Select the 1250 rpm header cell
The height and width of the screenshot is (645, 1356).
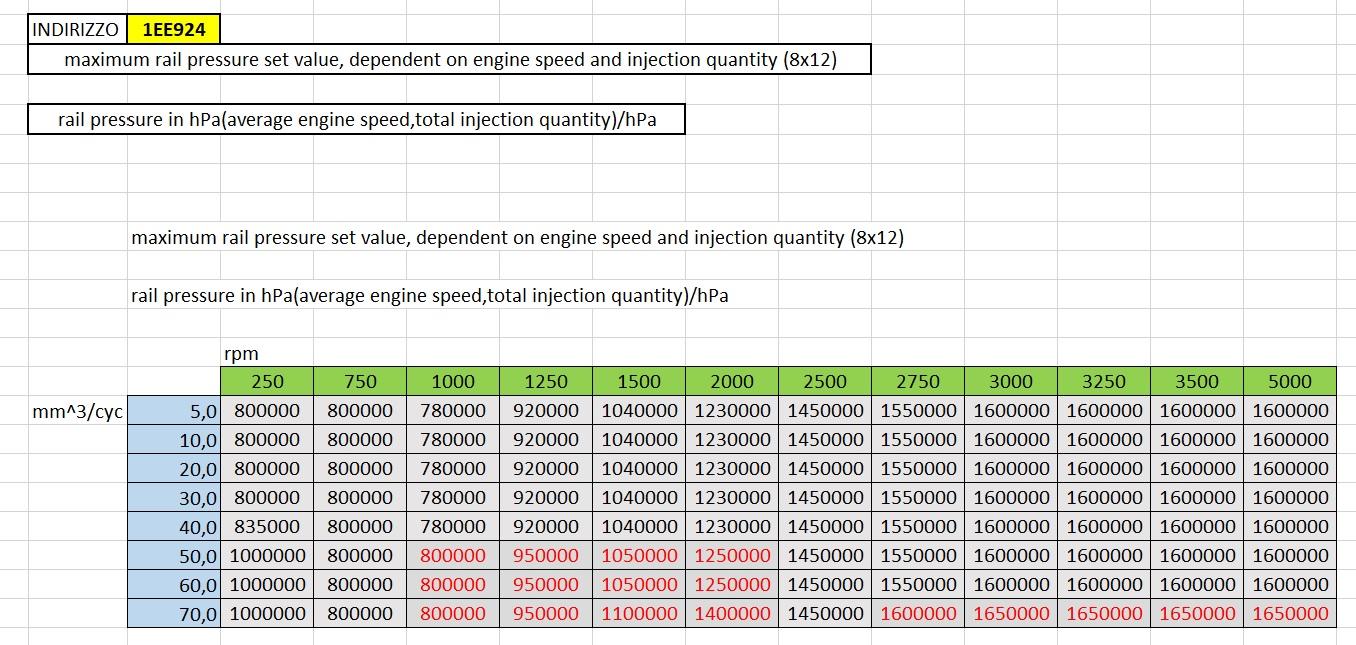546,381
